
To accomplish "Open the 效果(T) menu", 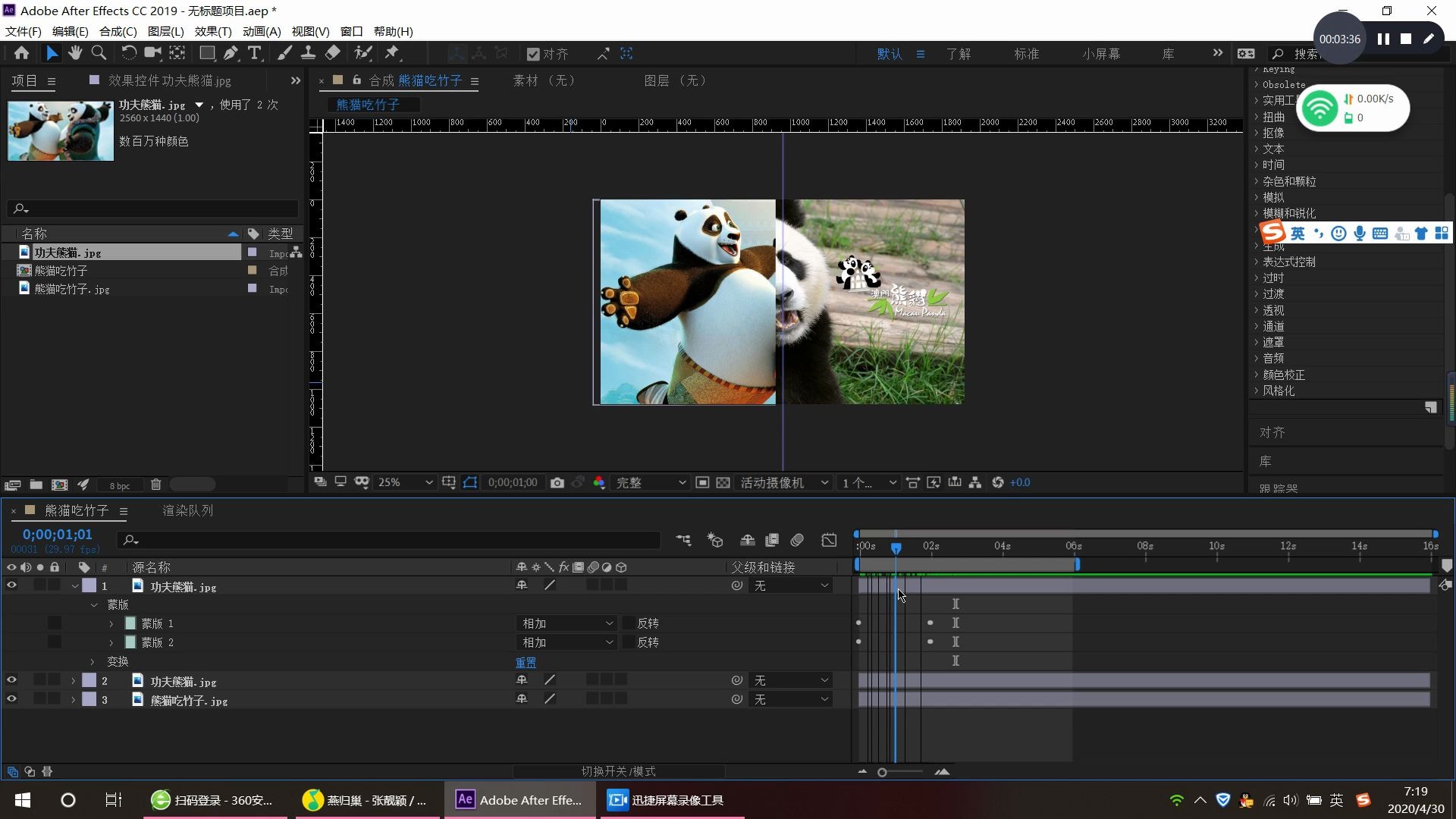I will (x=212, y=31).
